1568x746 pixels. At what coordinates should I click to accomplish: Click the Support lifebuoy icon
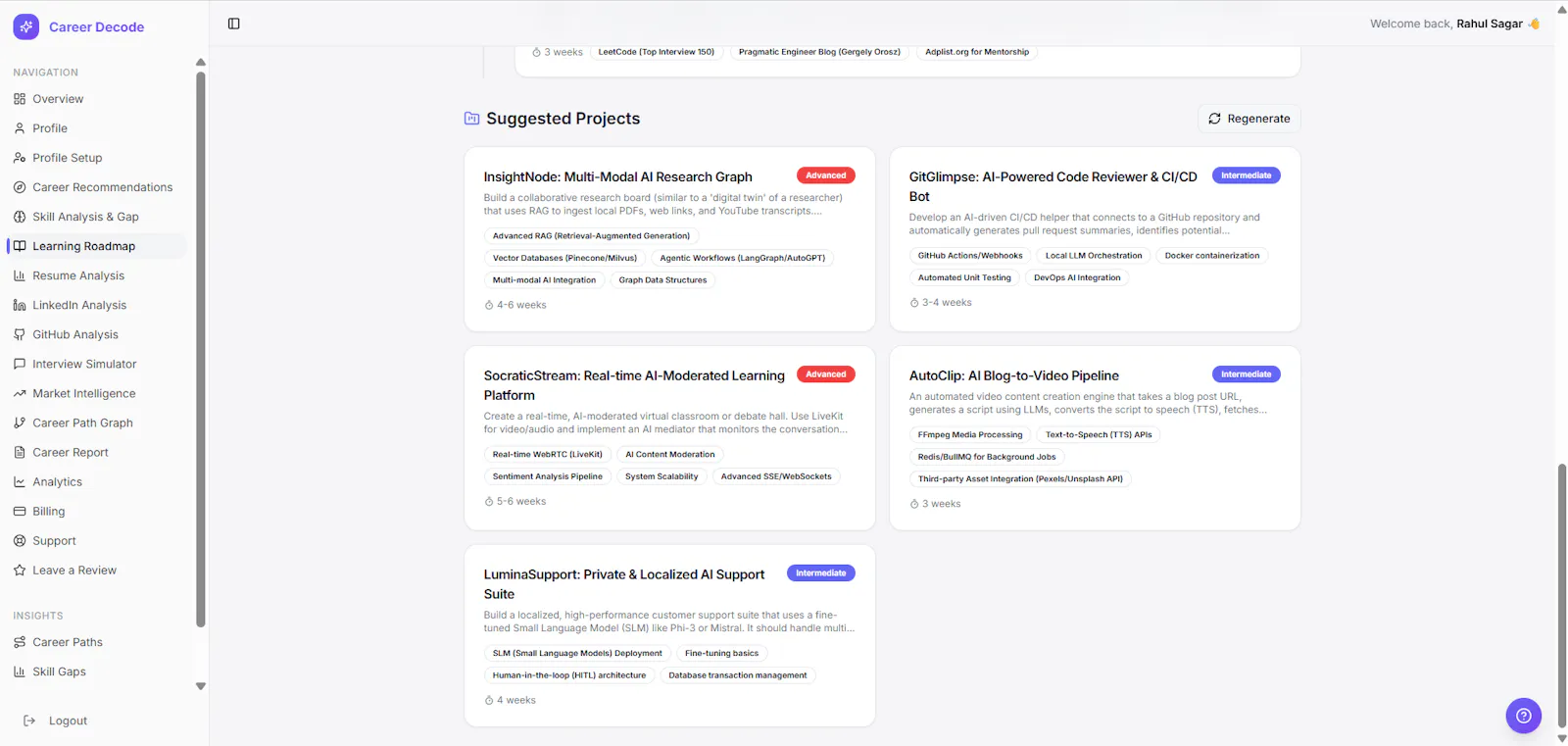click(20, 540)
